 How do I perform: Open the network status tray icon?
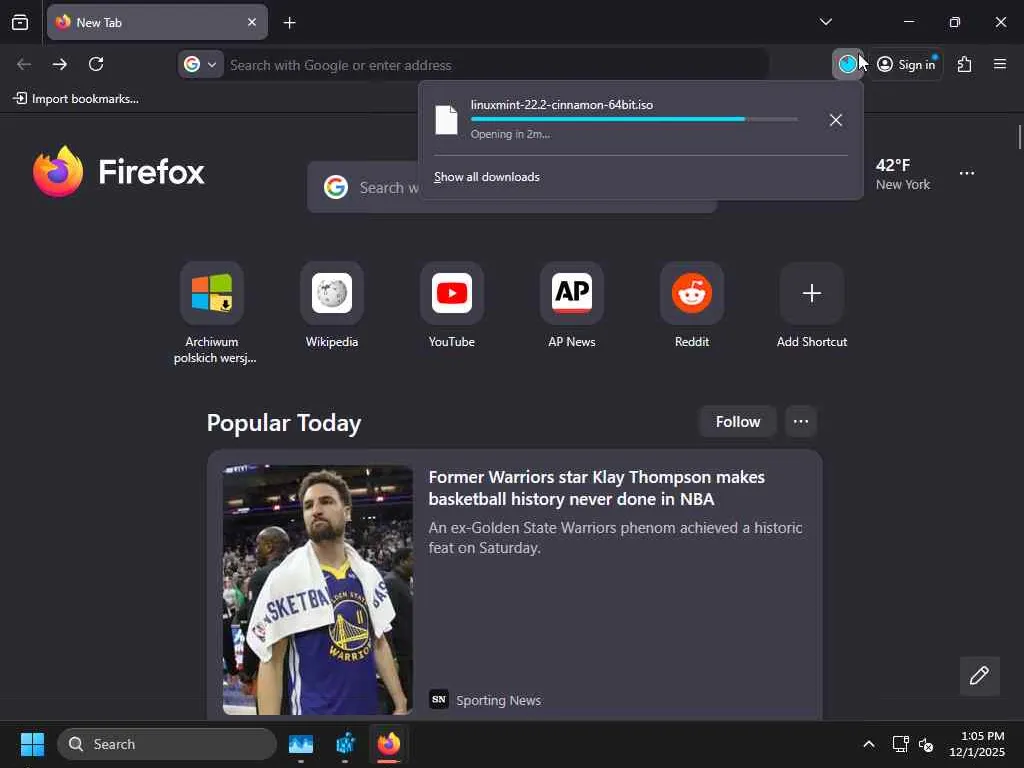tap(901, 744)
